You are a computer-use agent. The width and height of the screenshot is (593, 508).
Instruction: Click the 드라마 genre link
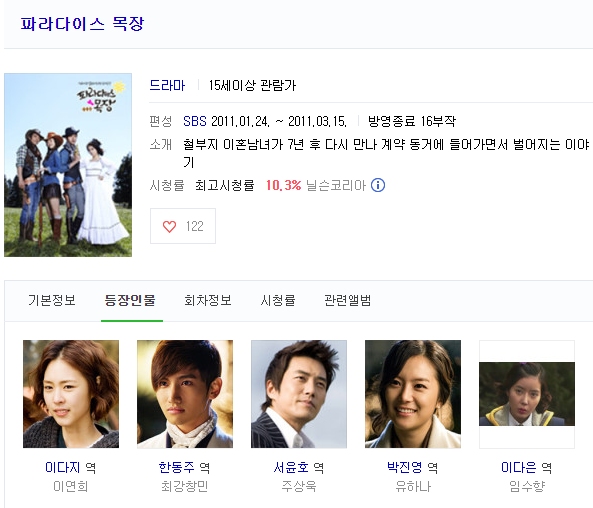coord(167,85)
